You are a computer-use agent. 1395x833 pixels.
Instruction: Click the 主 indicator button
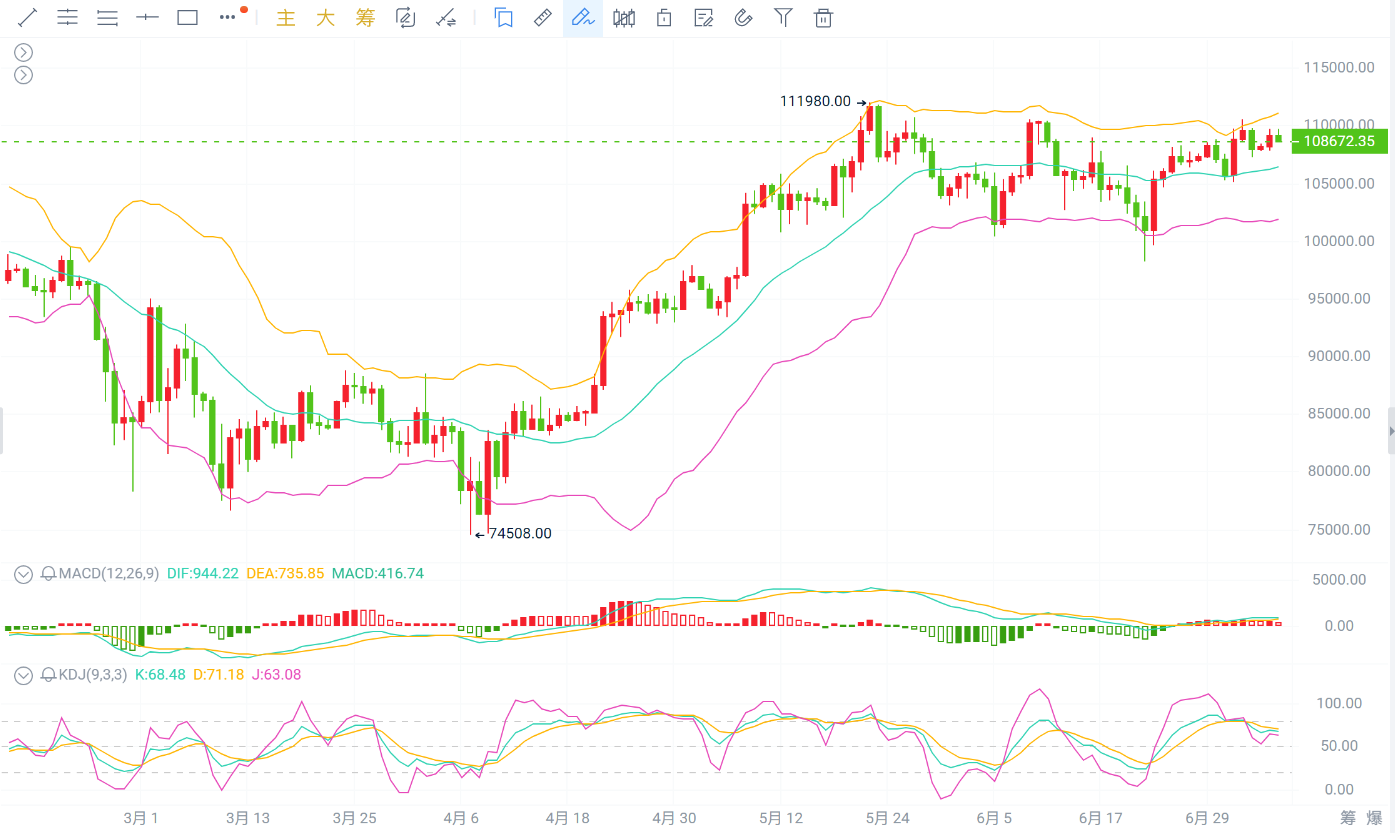point(286,17)
